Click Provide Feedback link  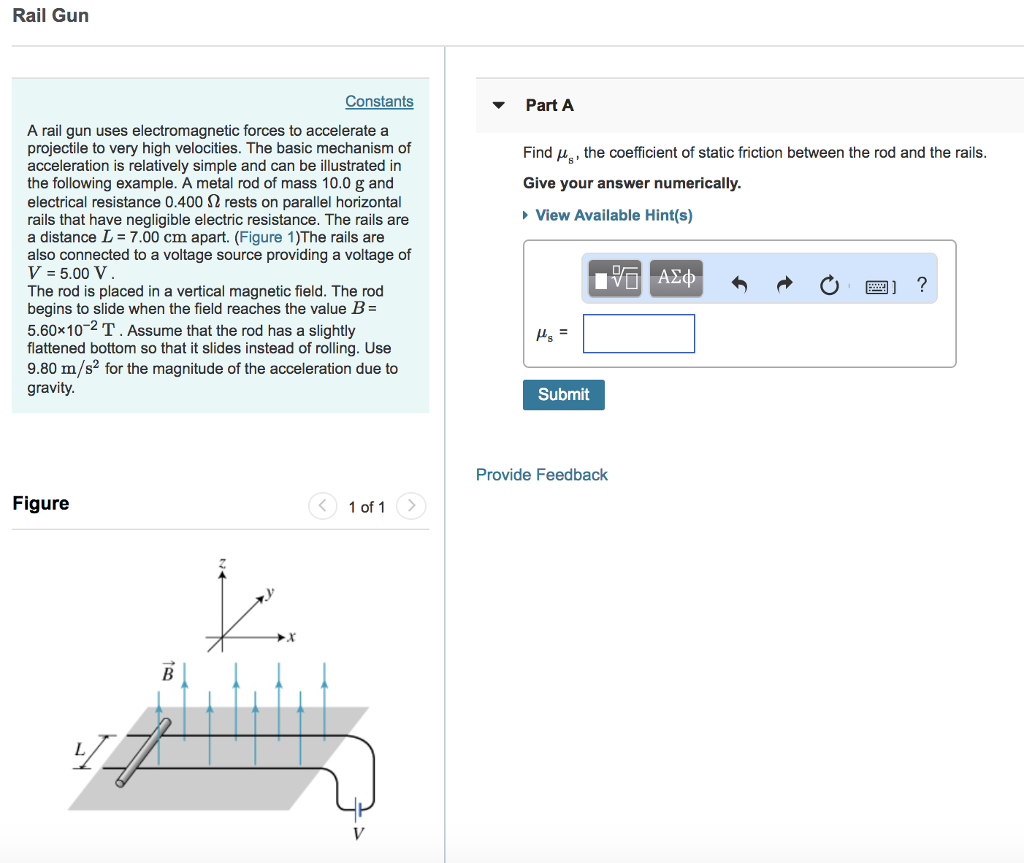[541, 474]
